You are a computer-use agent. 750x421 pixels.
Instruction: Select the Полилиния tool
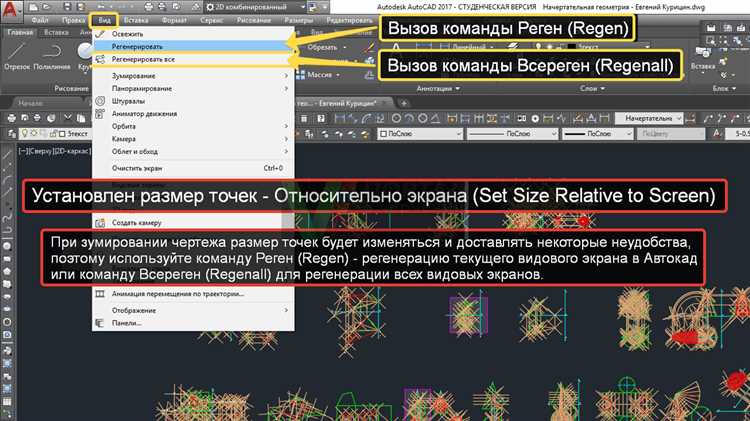pos(52,56)
